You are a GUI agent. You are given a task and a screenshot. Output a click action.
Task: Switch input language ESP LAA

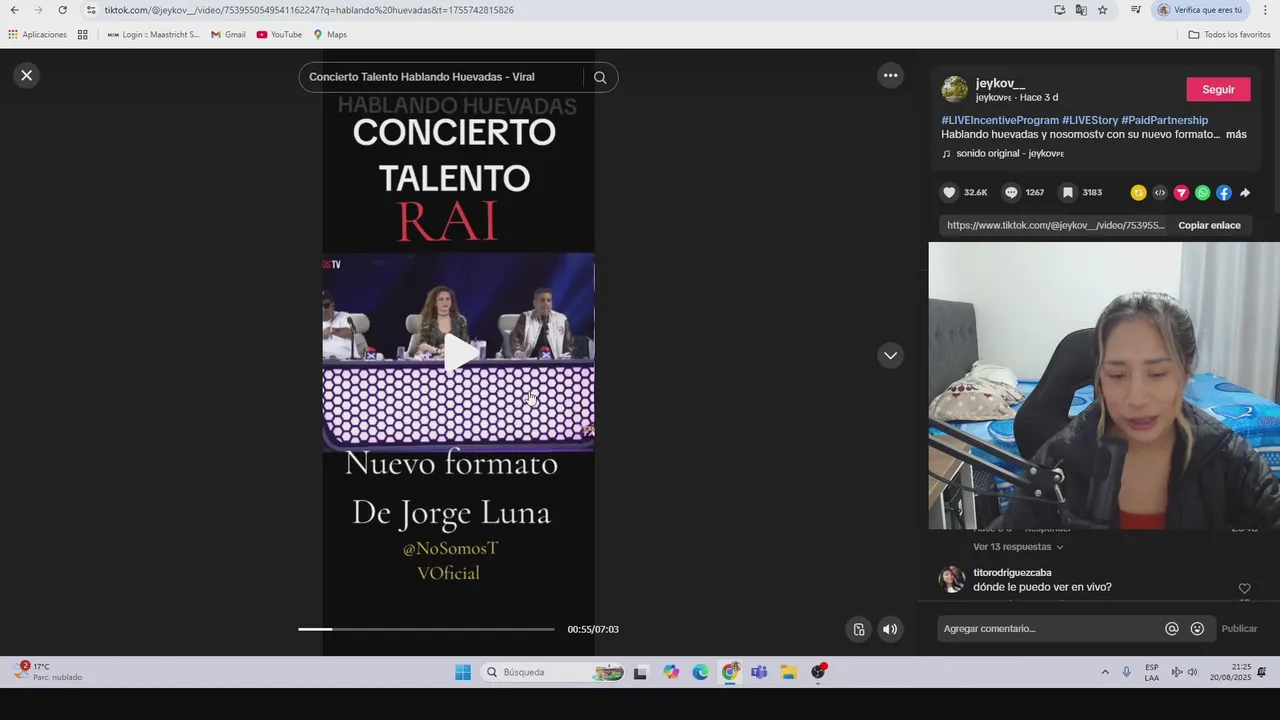click(x=1152, y=672)
